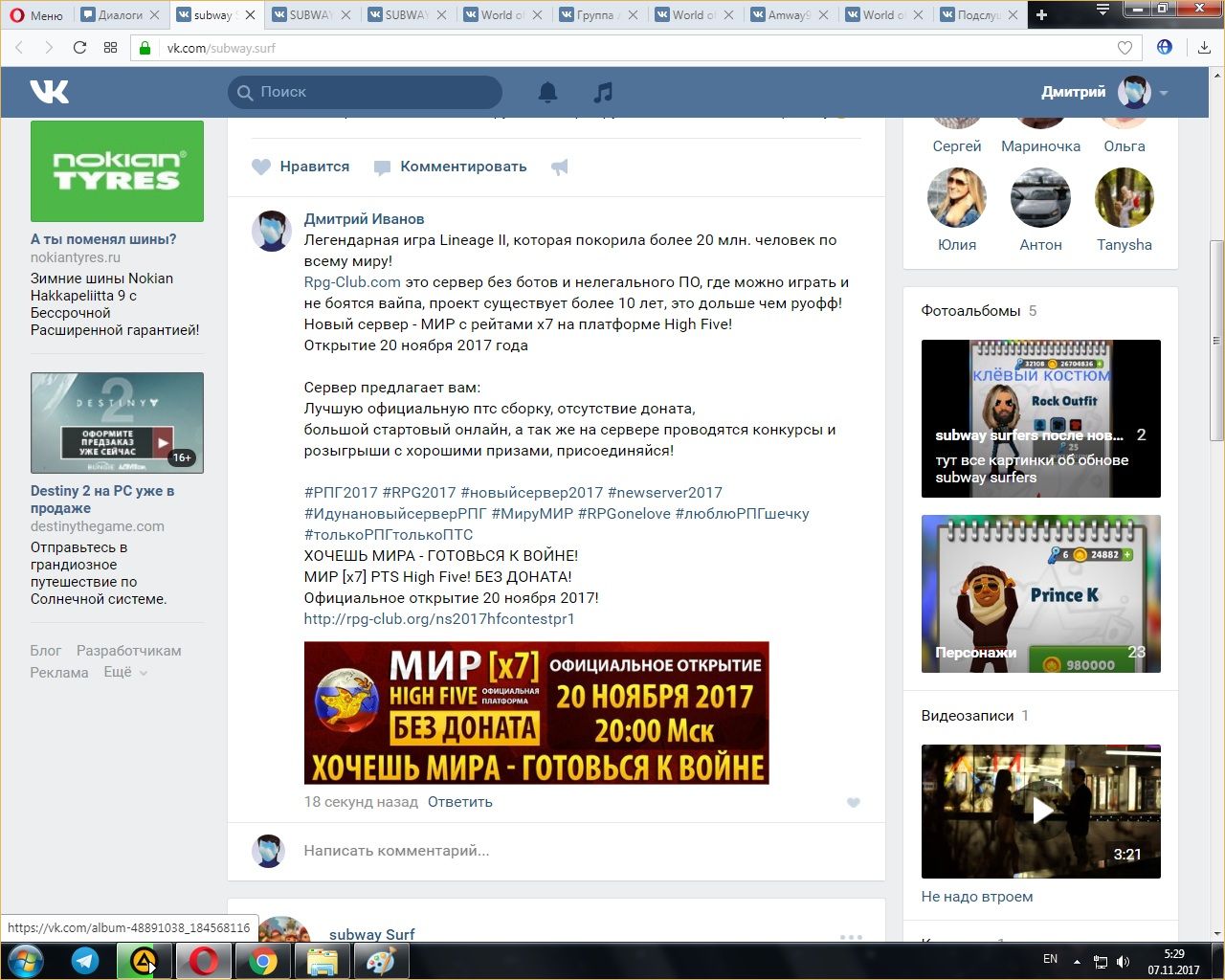This screenshot has width=1225, height=980.
Task: Click the EN language indicator
Action: click(x=1050, y=959)
